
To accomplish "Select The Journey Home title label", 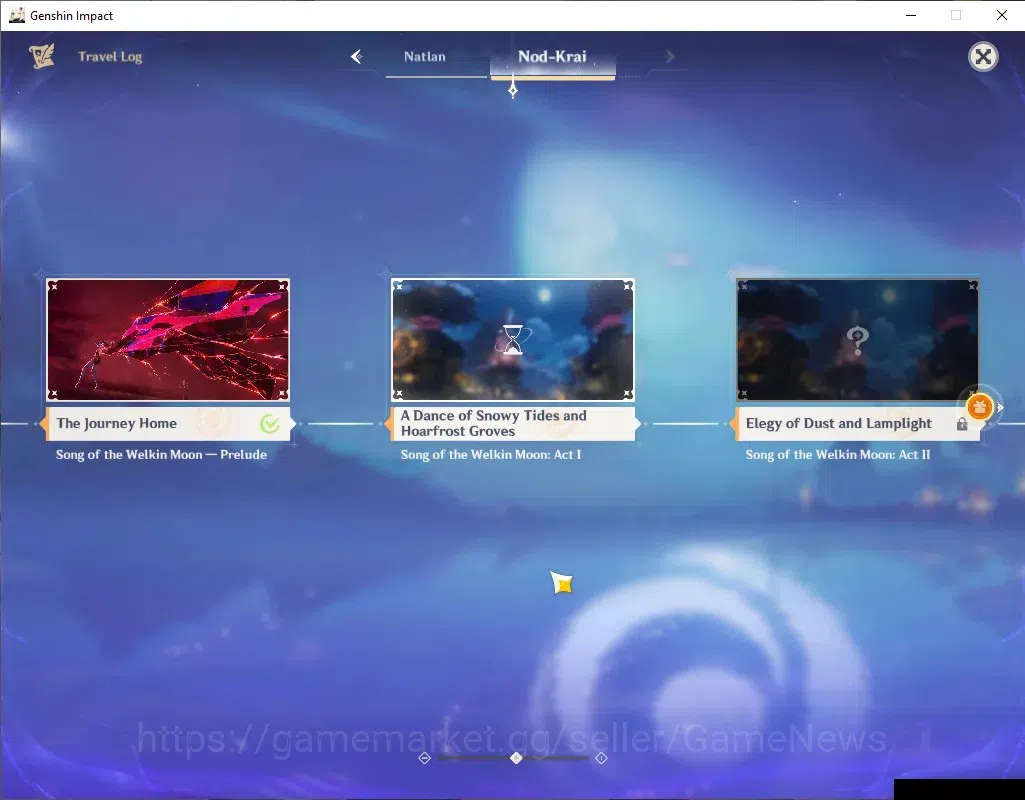I will click(x=116, y=423).
